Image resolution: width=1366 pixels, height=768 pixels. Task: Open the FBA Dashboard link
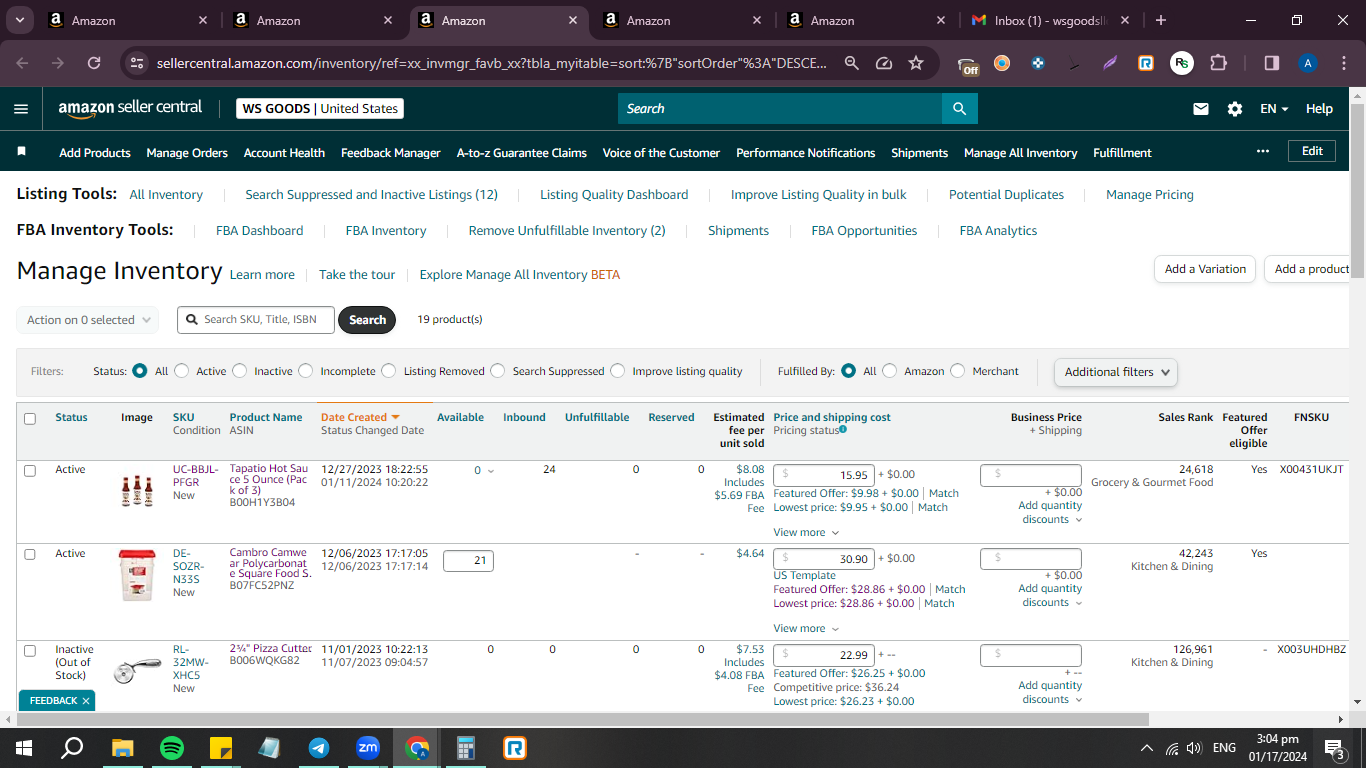[259, 231]
